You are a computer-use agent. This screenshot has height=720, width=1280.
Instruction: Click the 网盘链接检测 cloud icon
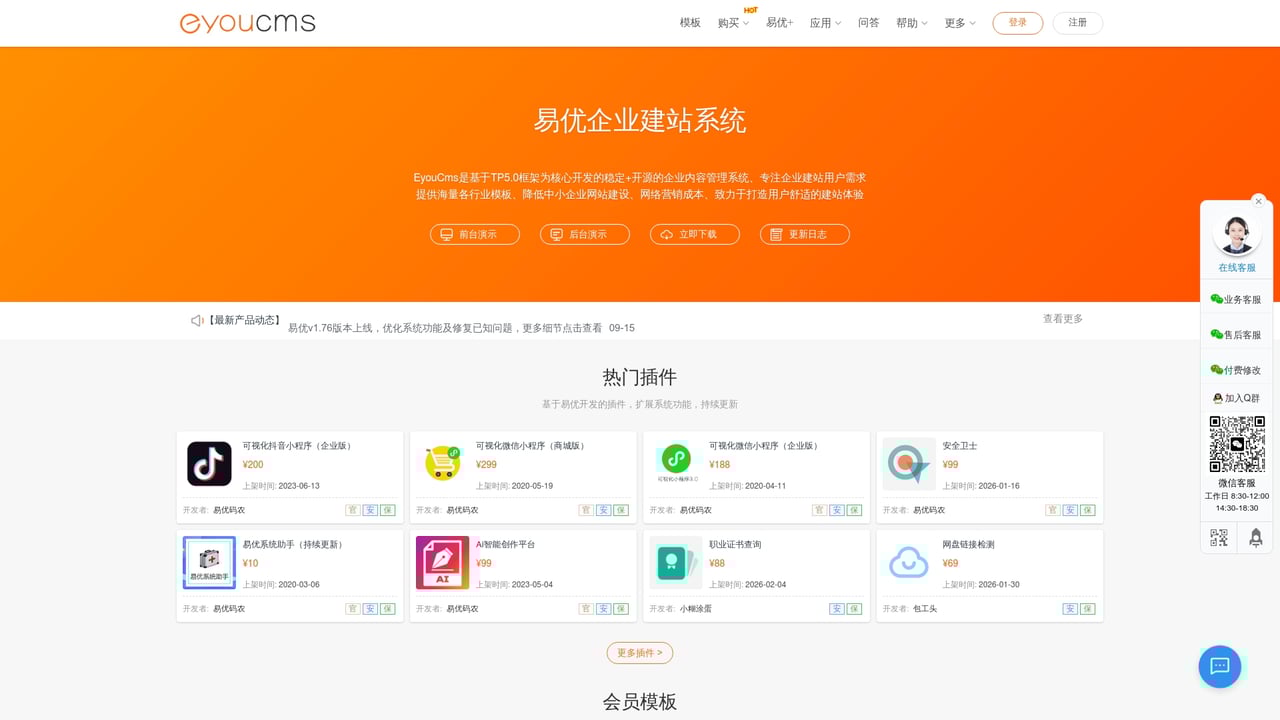[x=909, y=561]
